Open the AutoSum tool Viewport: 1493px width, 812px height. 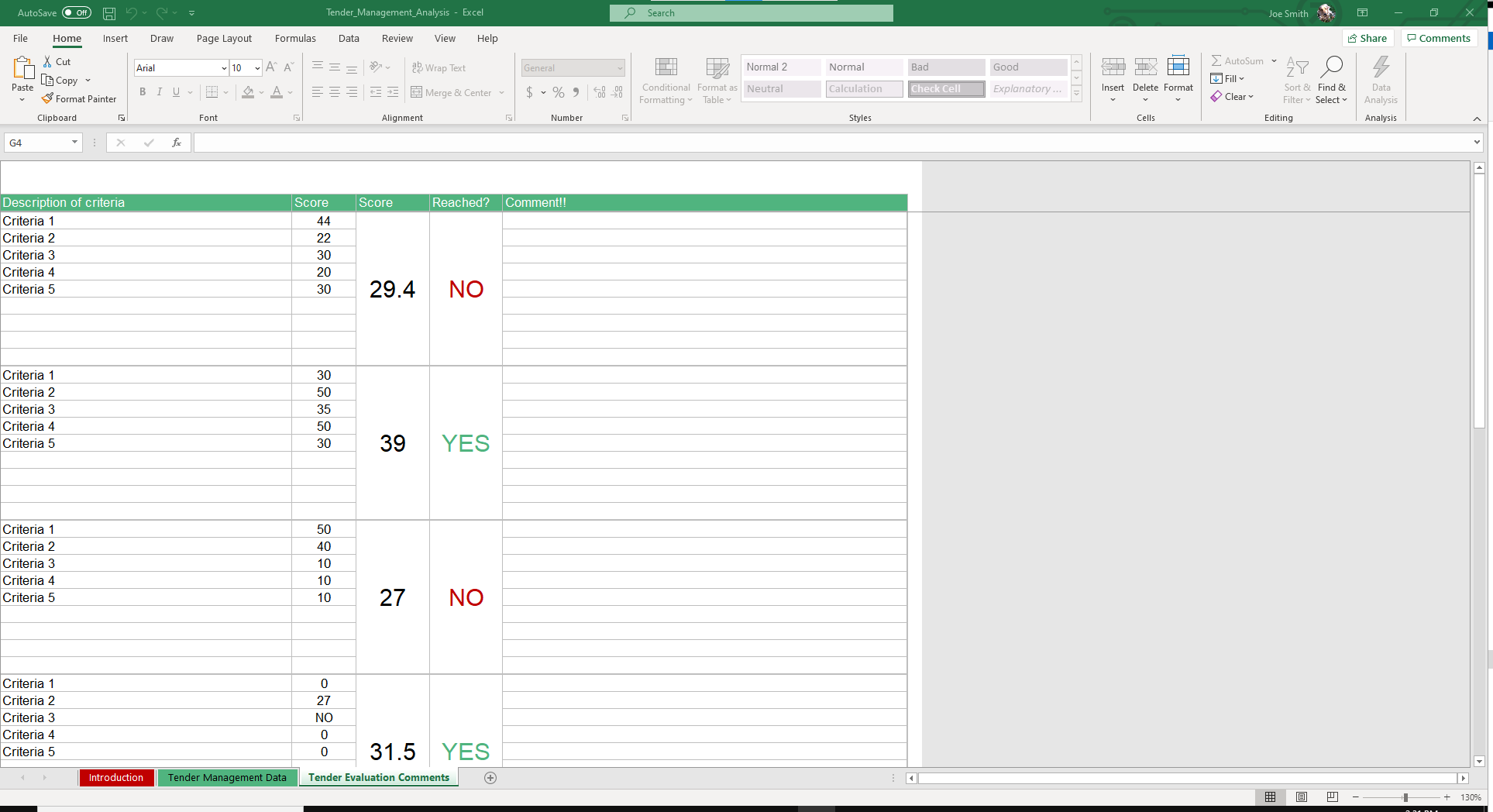(1238, 60)
